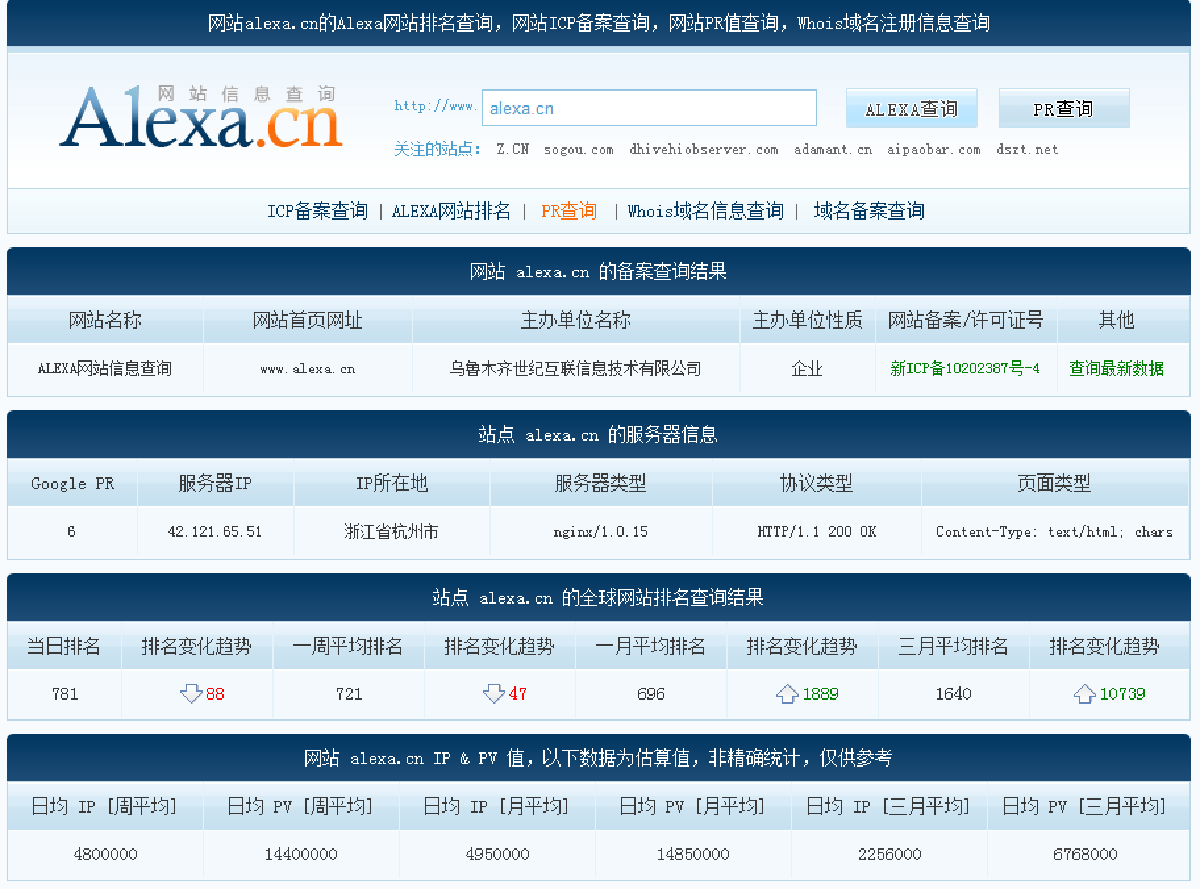Open the dhivehiobserver.com link
The image size is (1200, 889).
pos(704,149)
